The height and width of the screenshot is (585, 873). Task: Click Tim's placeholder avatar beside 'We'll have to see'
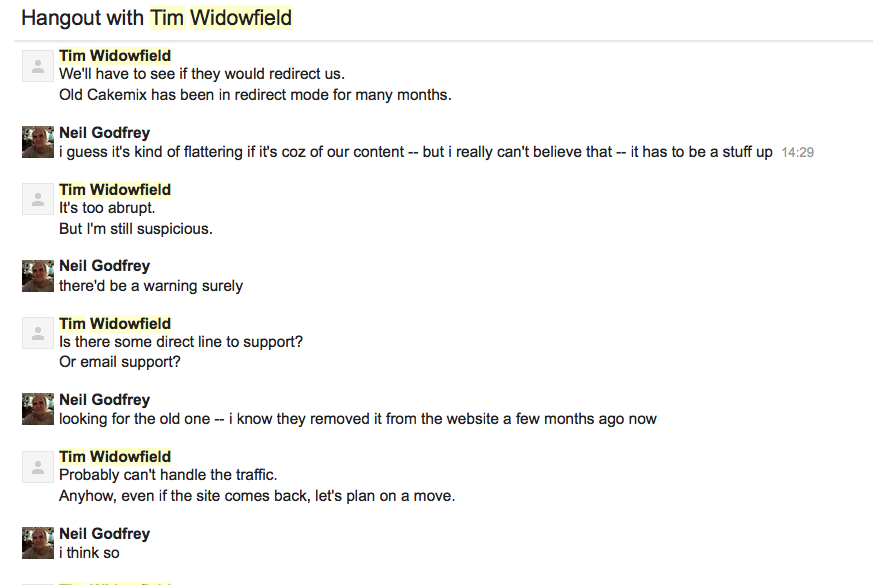(x=38, y=66)
